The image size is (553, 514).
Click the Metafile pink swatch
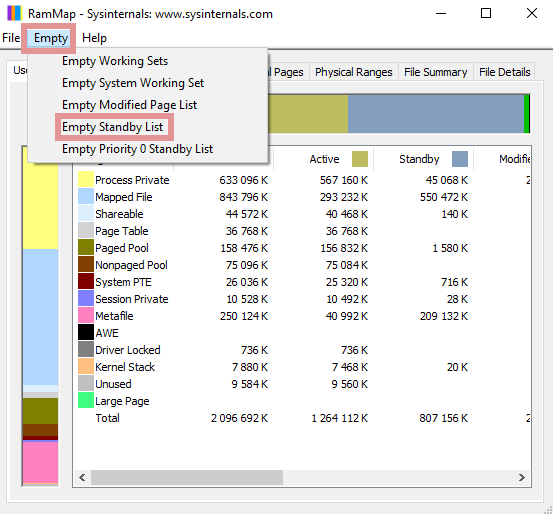tap(86, 315)
